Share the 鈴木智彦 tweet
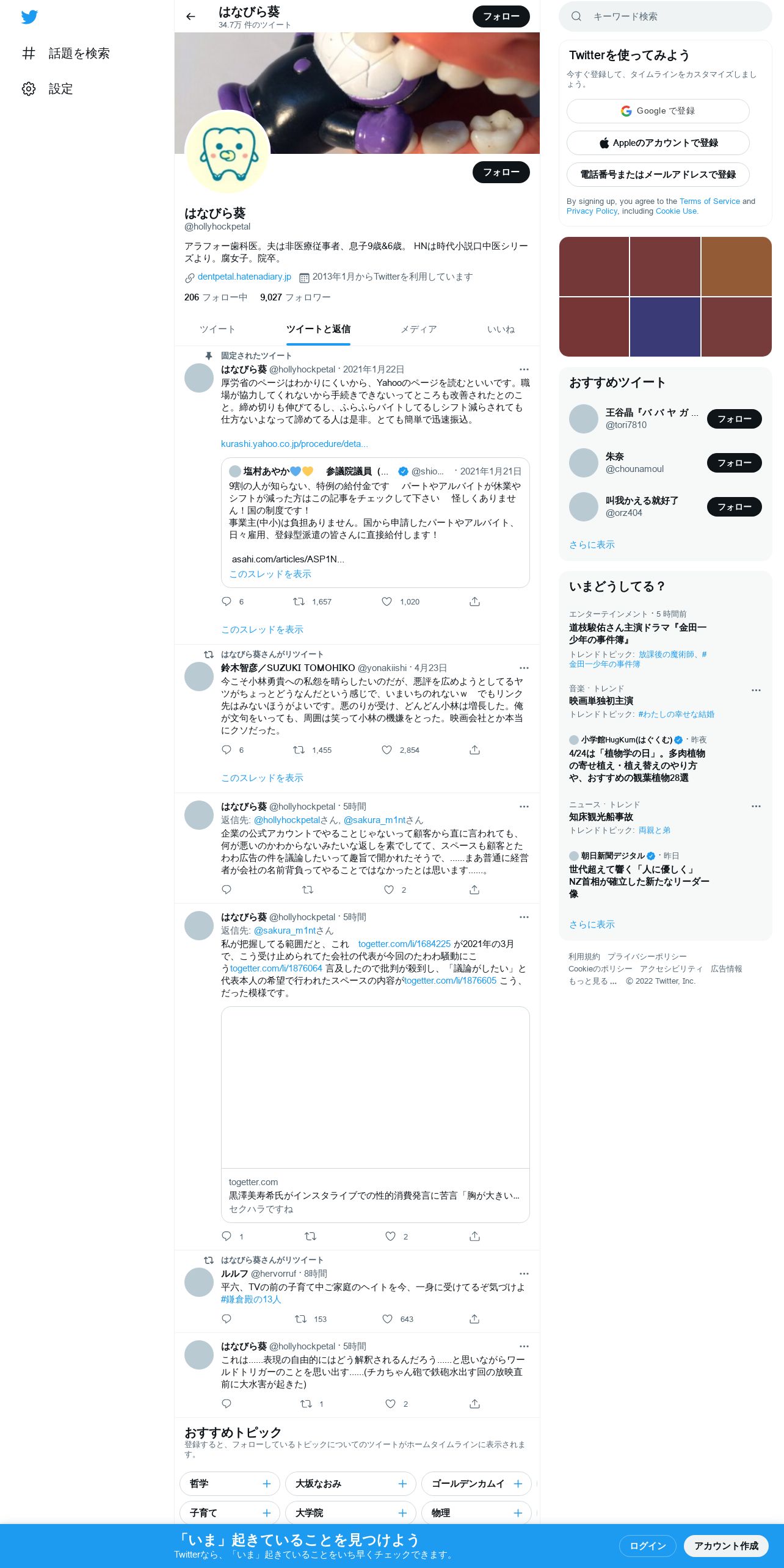The image size is (784, 1568). pyautogui.click(x=474, y=750)
